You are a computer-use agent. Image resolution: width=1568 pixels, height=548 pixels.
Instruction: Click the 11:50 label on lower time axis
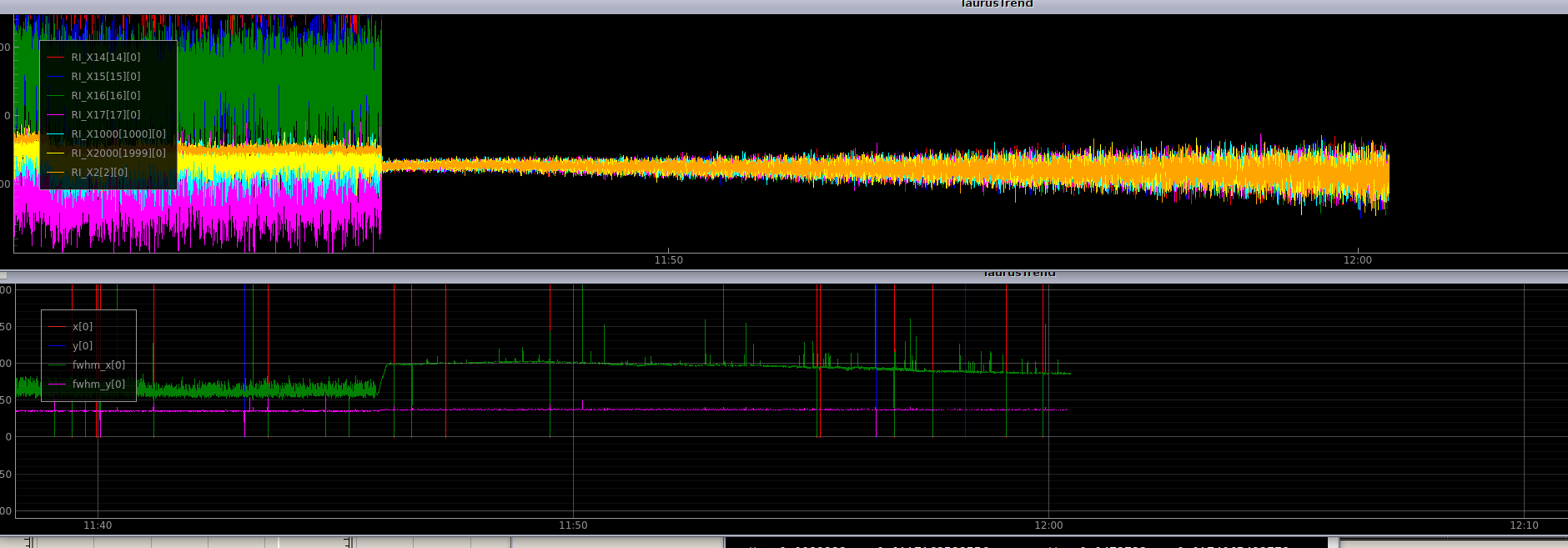tap(573, 525)
